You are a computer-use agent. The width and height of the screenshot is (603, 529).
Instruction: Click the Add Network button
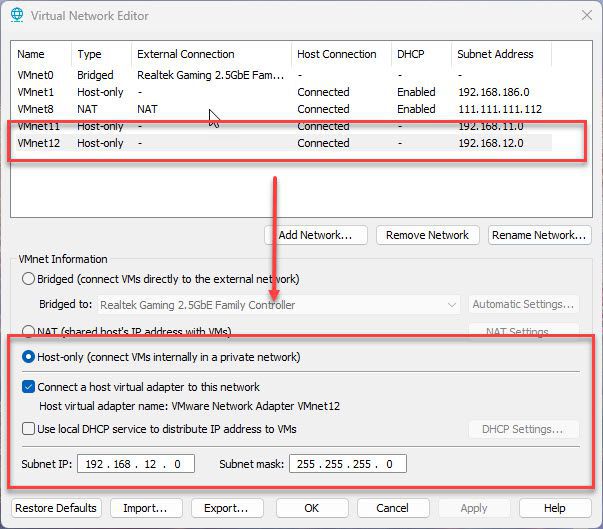pyautogui.click(x=316, y=235)
